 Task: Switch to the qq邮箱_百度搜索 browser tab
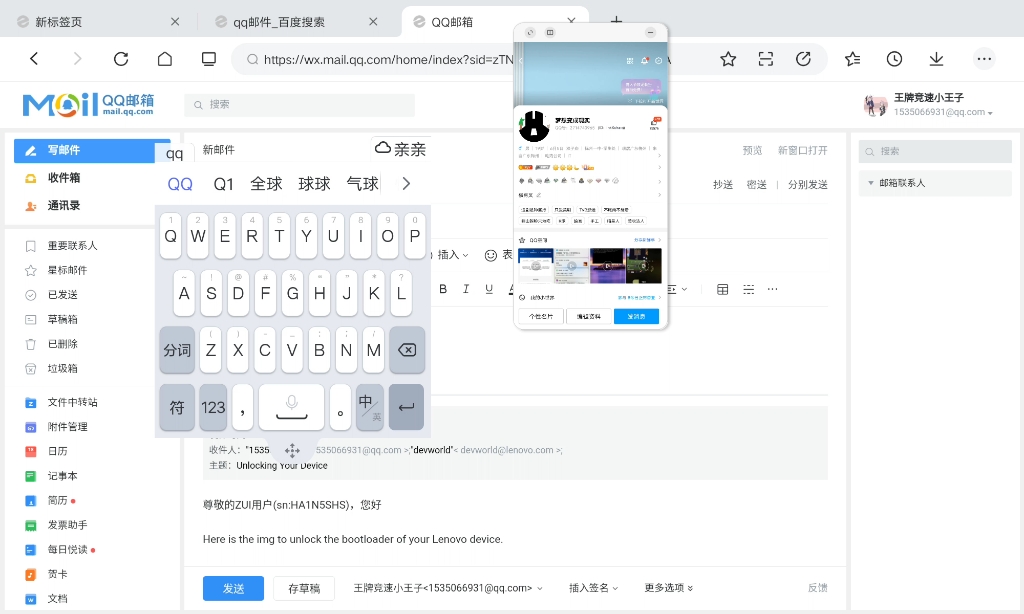pyautogui.click(x=280, y=20)
